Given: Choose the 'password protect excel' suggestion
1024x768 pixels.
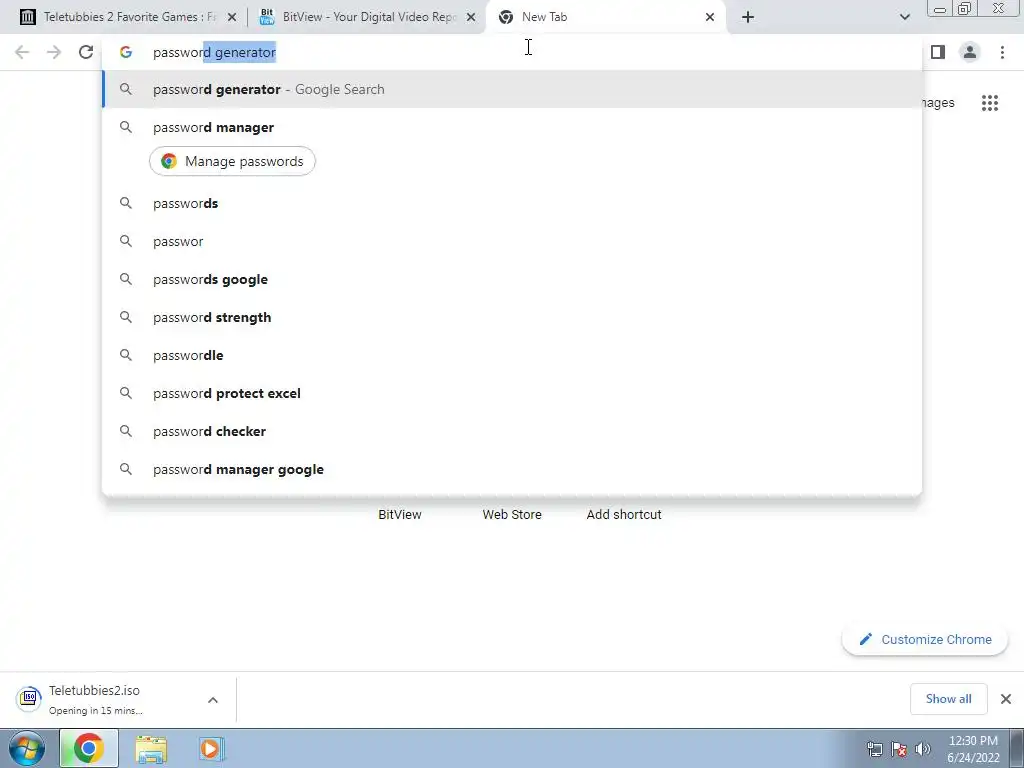Looking at the screenshot, I should (513, 393).
